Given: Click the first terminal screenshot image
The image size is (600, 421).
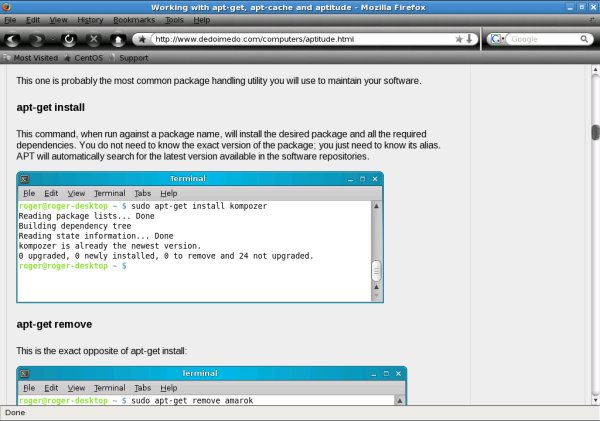Looking at the screenshot, I should click(200, 237).
